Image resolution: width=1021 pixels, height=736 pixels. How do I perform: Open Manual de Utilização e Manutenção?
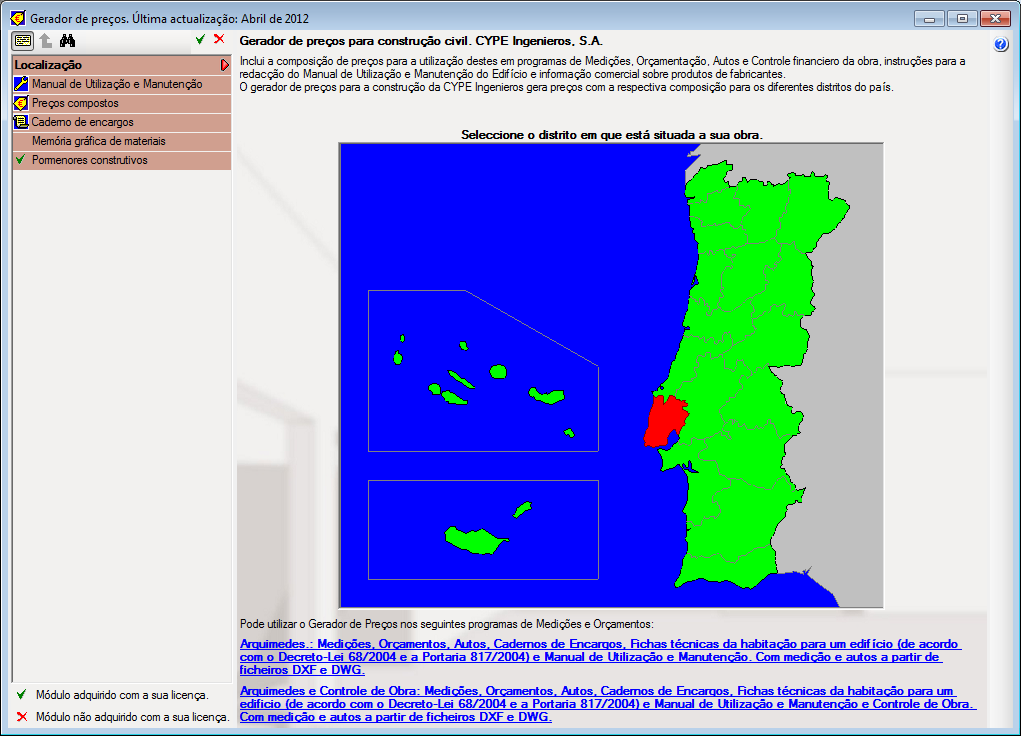(122, 84)
